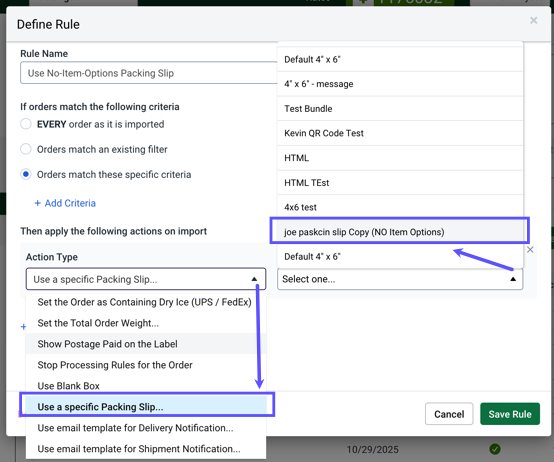Close the Define Rule dialog

click(x=534, y=20)
